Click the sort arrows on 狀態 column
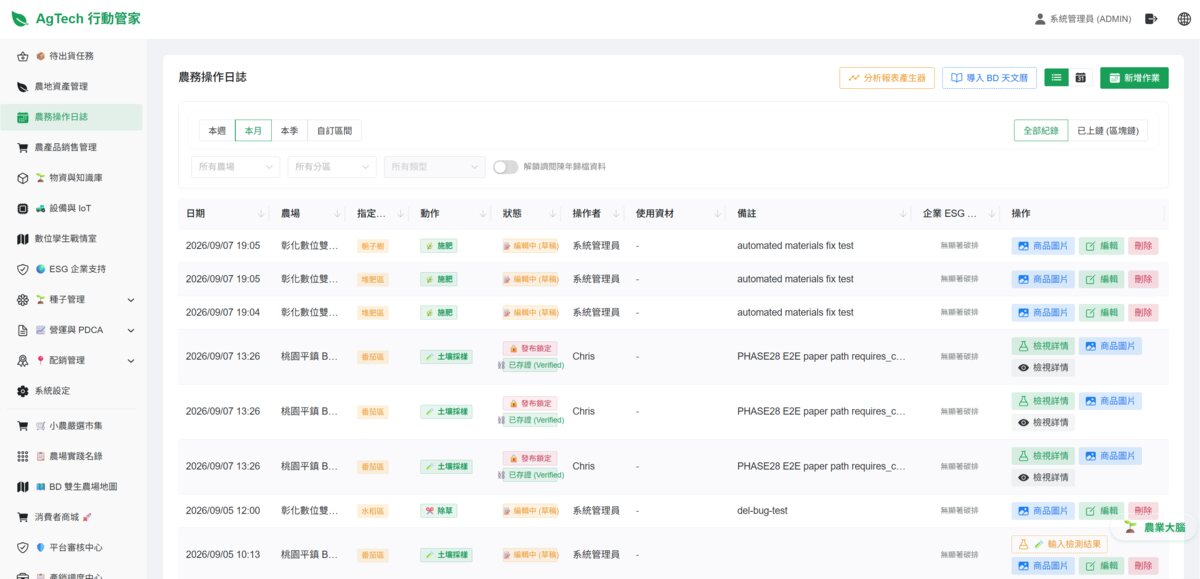 [553, 214]
